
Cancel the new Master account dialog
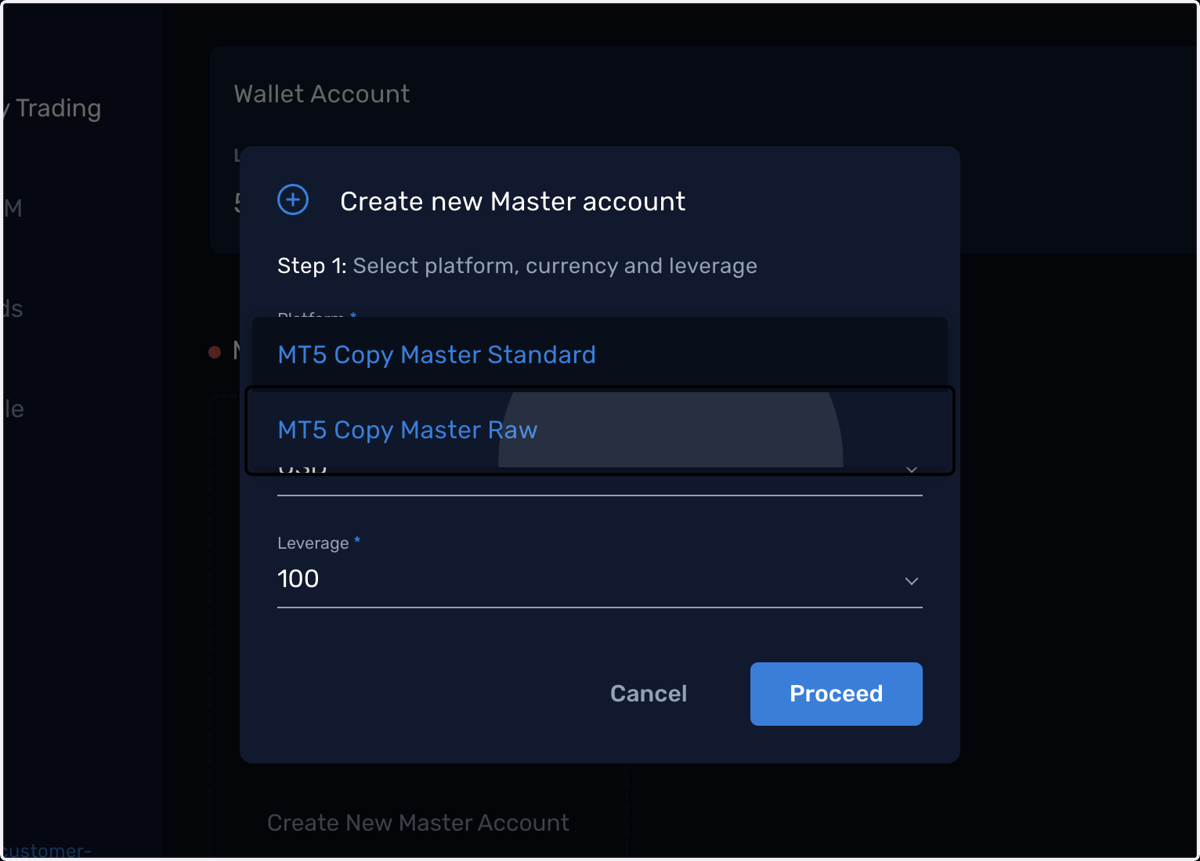[648, 694]
